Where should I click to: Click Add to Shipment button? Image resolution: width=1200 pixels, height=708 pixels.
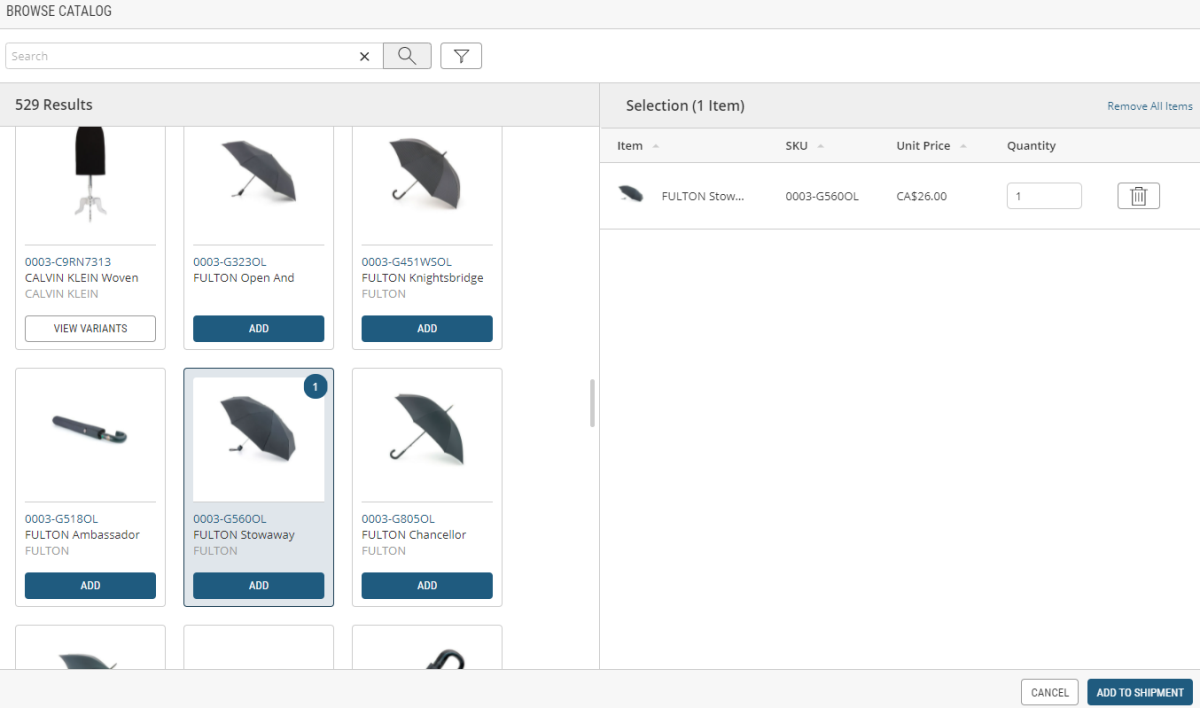point(1139,692)
